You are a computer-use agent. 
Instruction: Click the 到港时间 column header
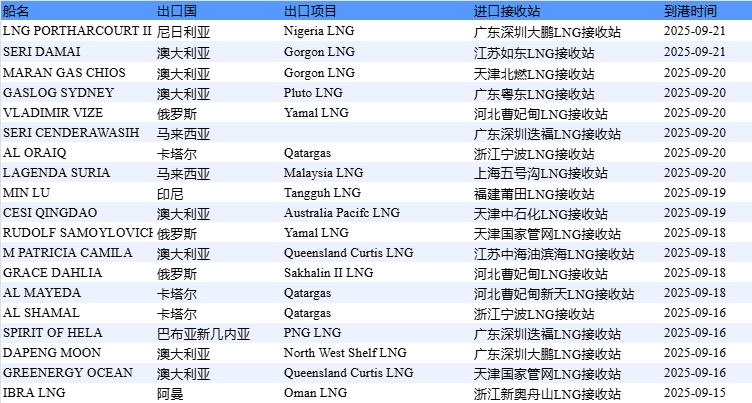690,11
